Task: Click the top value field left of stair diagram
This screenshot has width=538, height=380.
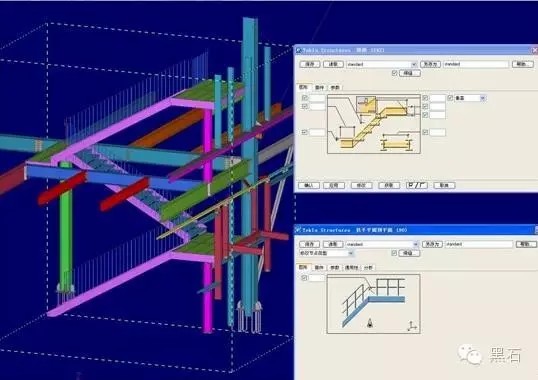Action: coord(317,98)
